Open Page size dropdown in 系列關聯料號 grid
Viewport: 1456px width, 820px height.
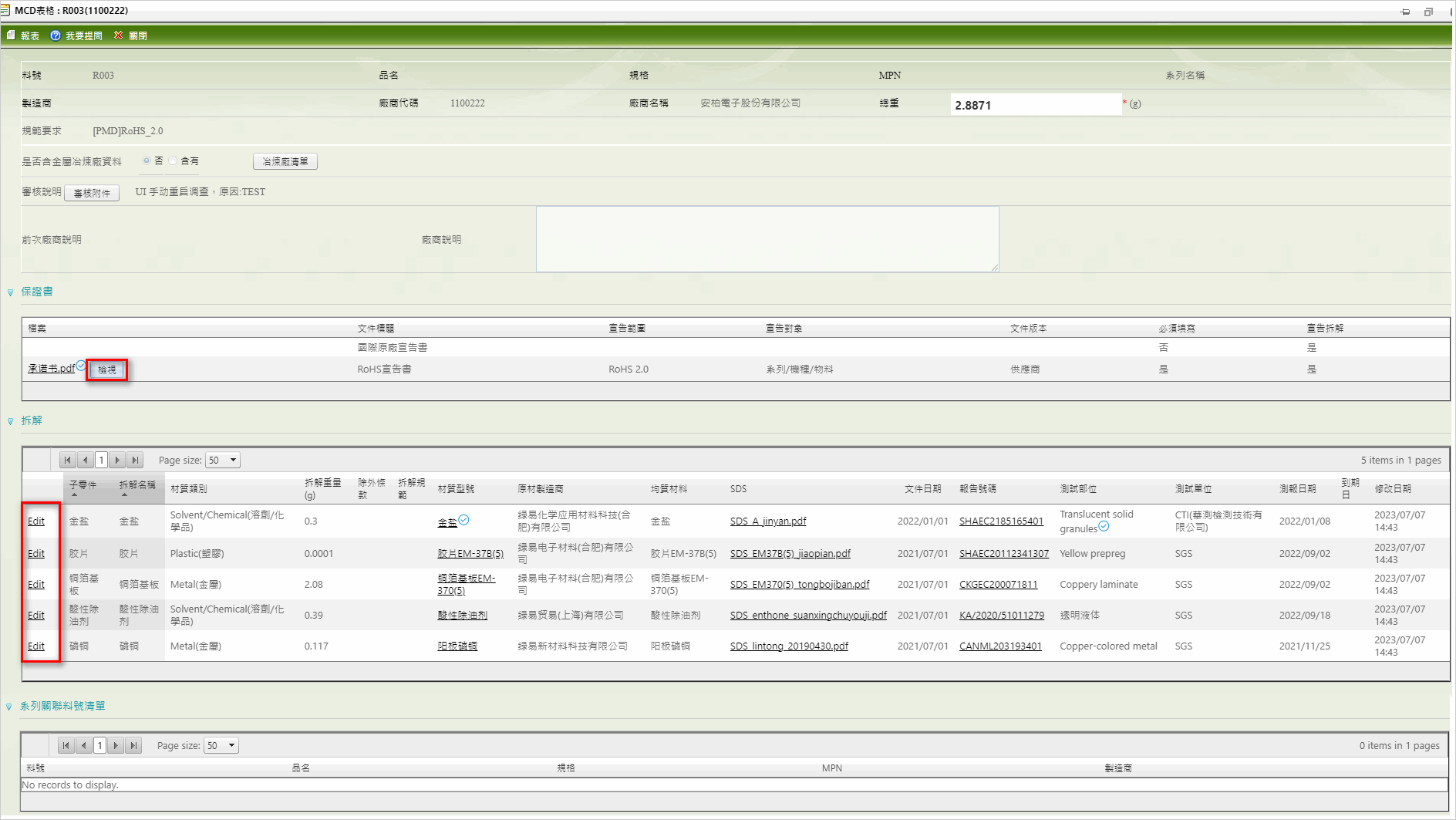coord(221,746)
